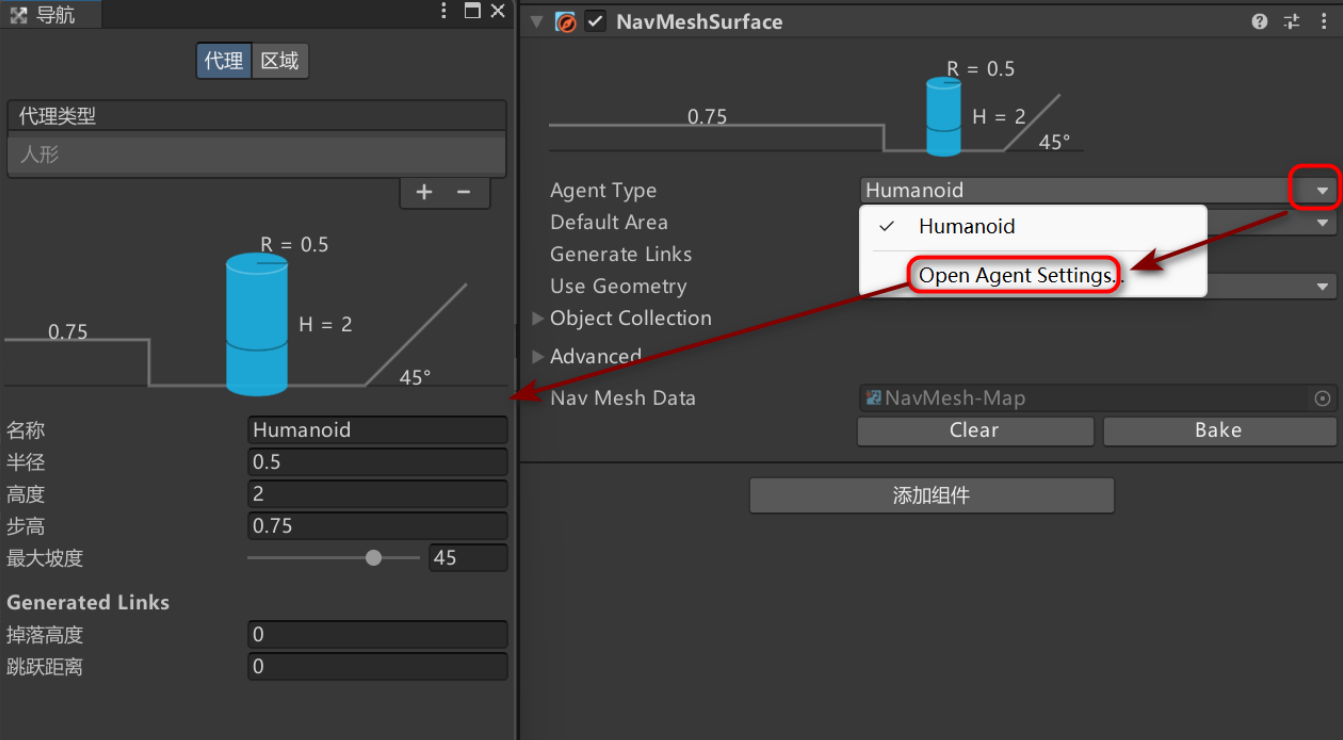The image size is (1343, 740).
Task: Click the 高度 value field
Action: pyautogui.click(x=378, y=494)
